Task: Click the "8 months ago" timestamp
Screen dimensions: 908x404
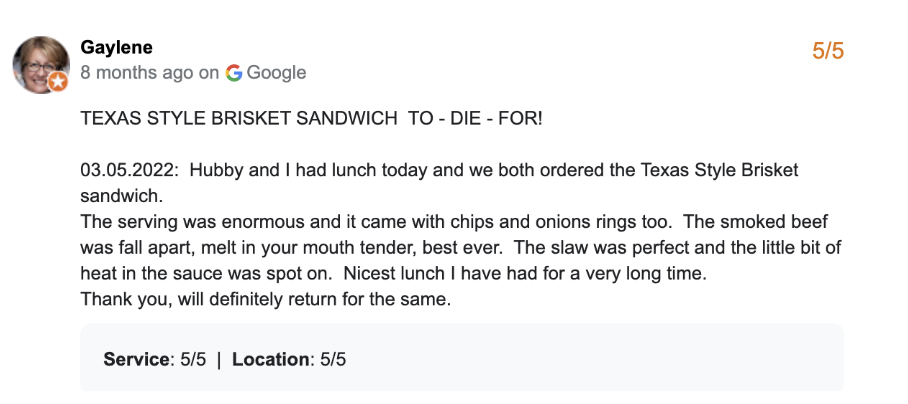Action: (137, 72)
